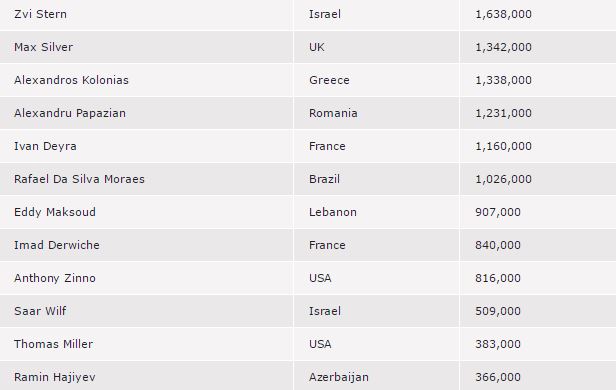Select Saar Wilf's name
This screenshot has height=390, width=616.
pyautogui.click(x=40, y=311)
